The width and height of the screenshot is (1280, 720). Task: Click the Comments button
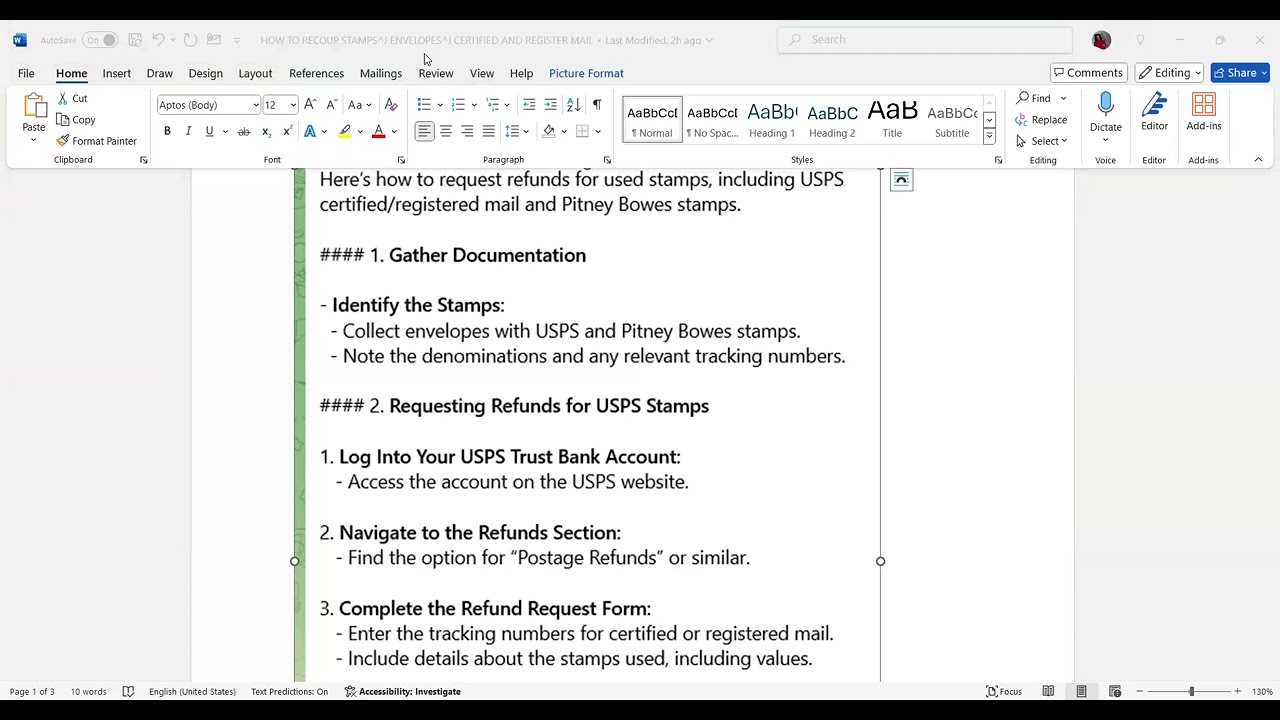[x=1089, y=73]
